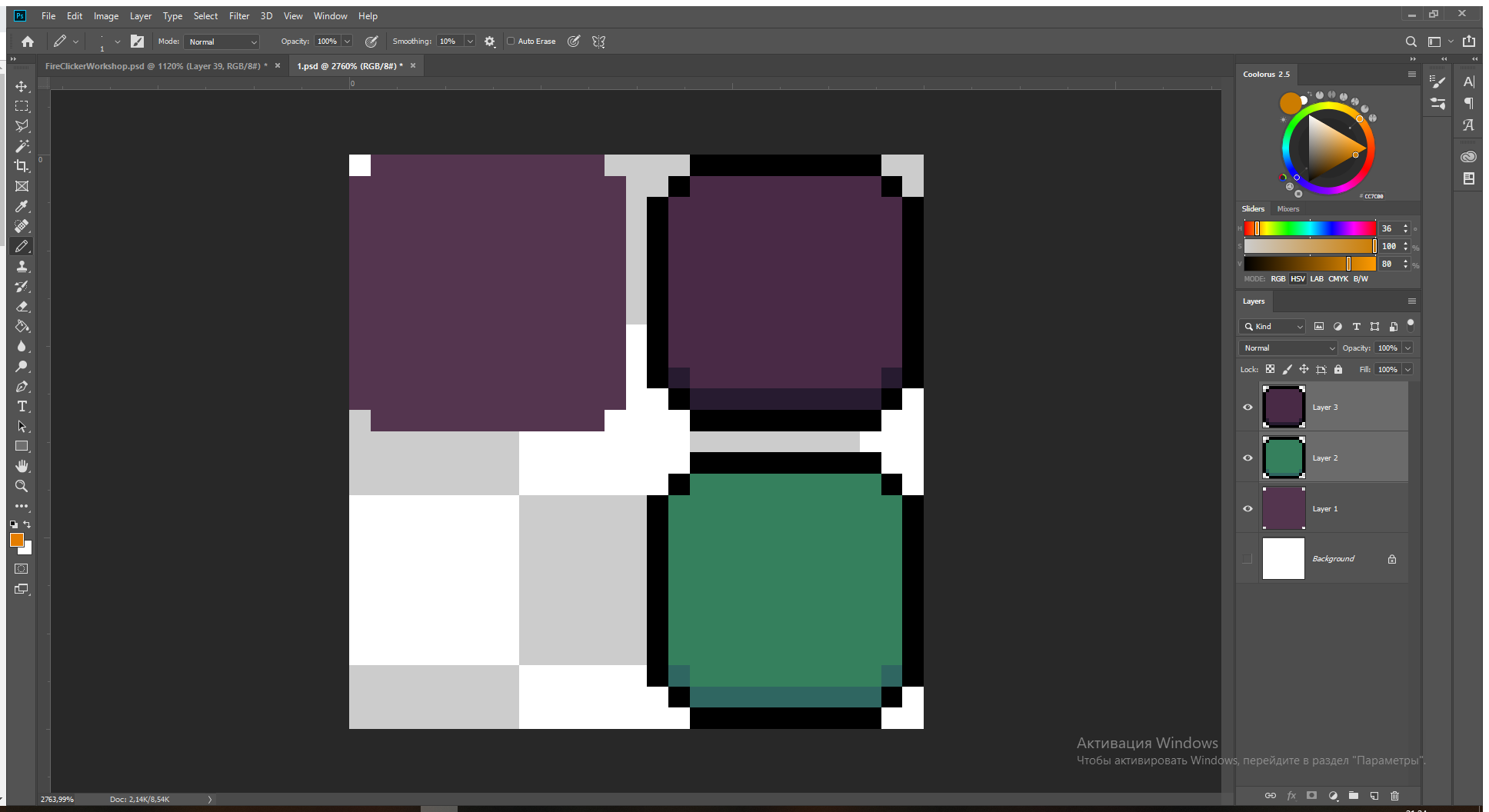Image resolution: width=1489 pixels, height=812 pixels.
Task: Select the Magic Wand tool
Action: pyautogui.click(x=22, y=146)
